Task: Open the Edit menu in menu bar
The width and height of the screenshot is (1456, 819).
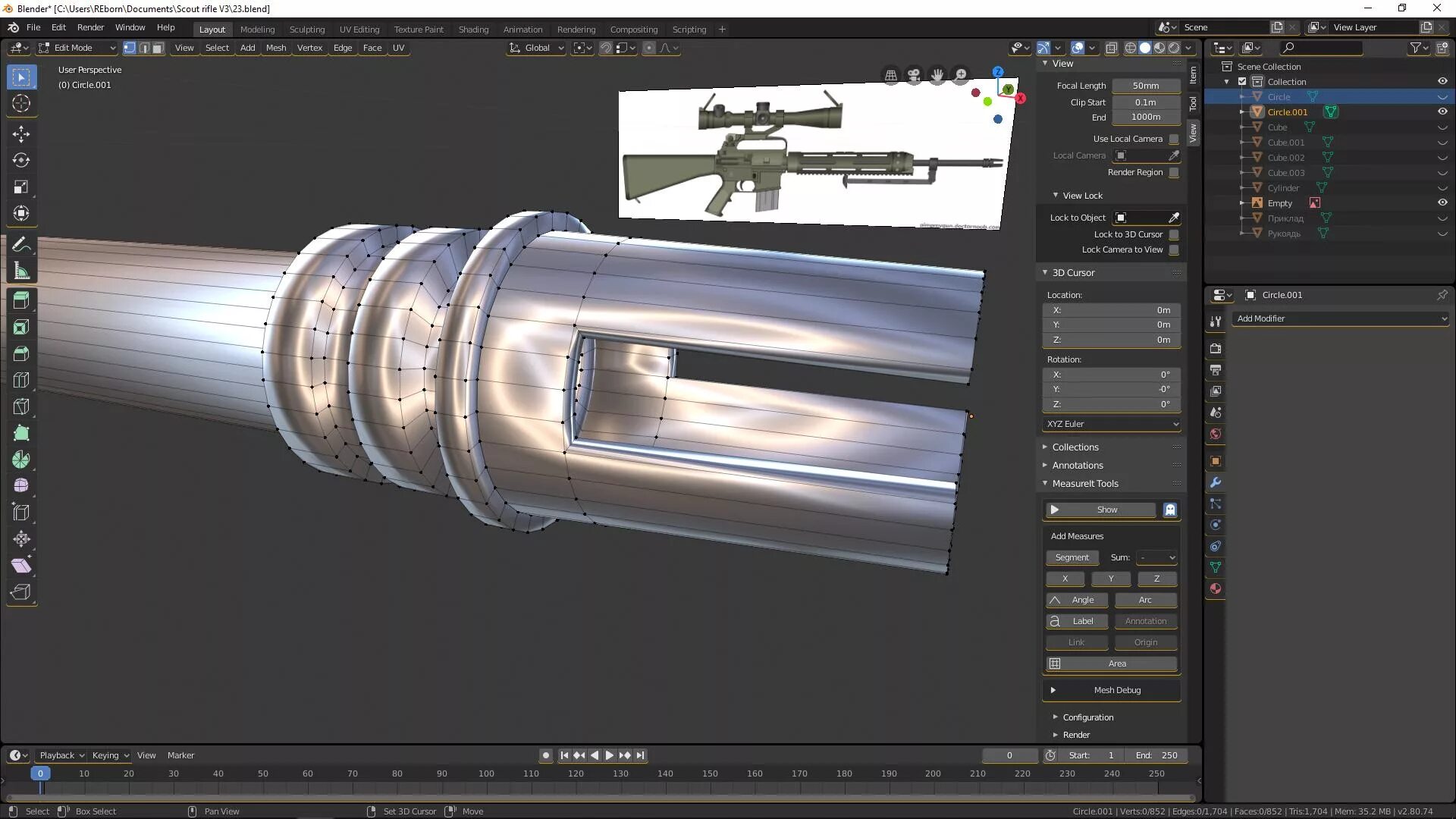Action: [x=58, y=27]
